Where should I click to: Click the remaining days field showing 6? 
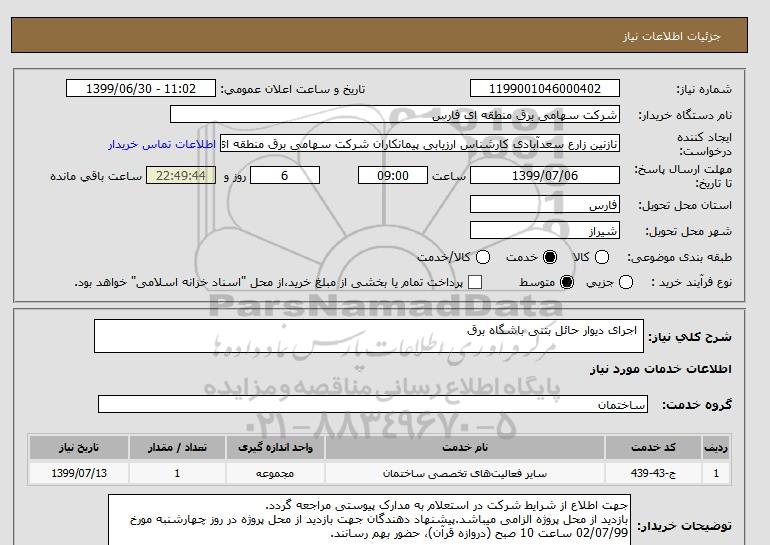285,175
